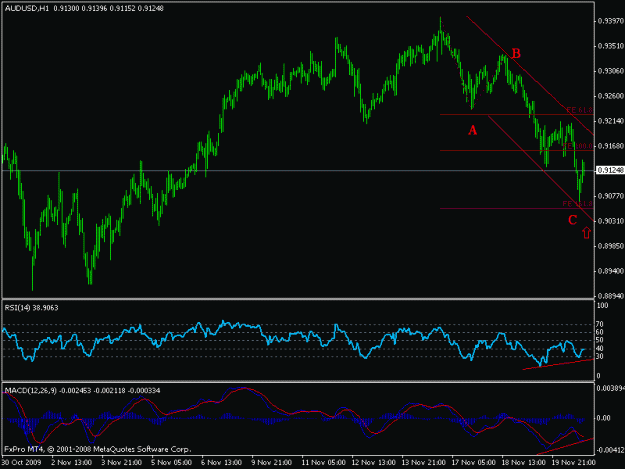Click the 5 Nov 05:00 time label
The height and width of the screenshot is (469, 625).
point(171,462)
